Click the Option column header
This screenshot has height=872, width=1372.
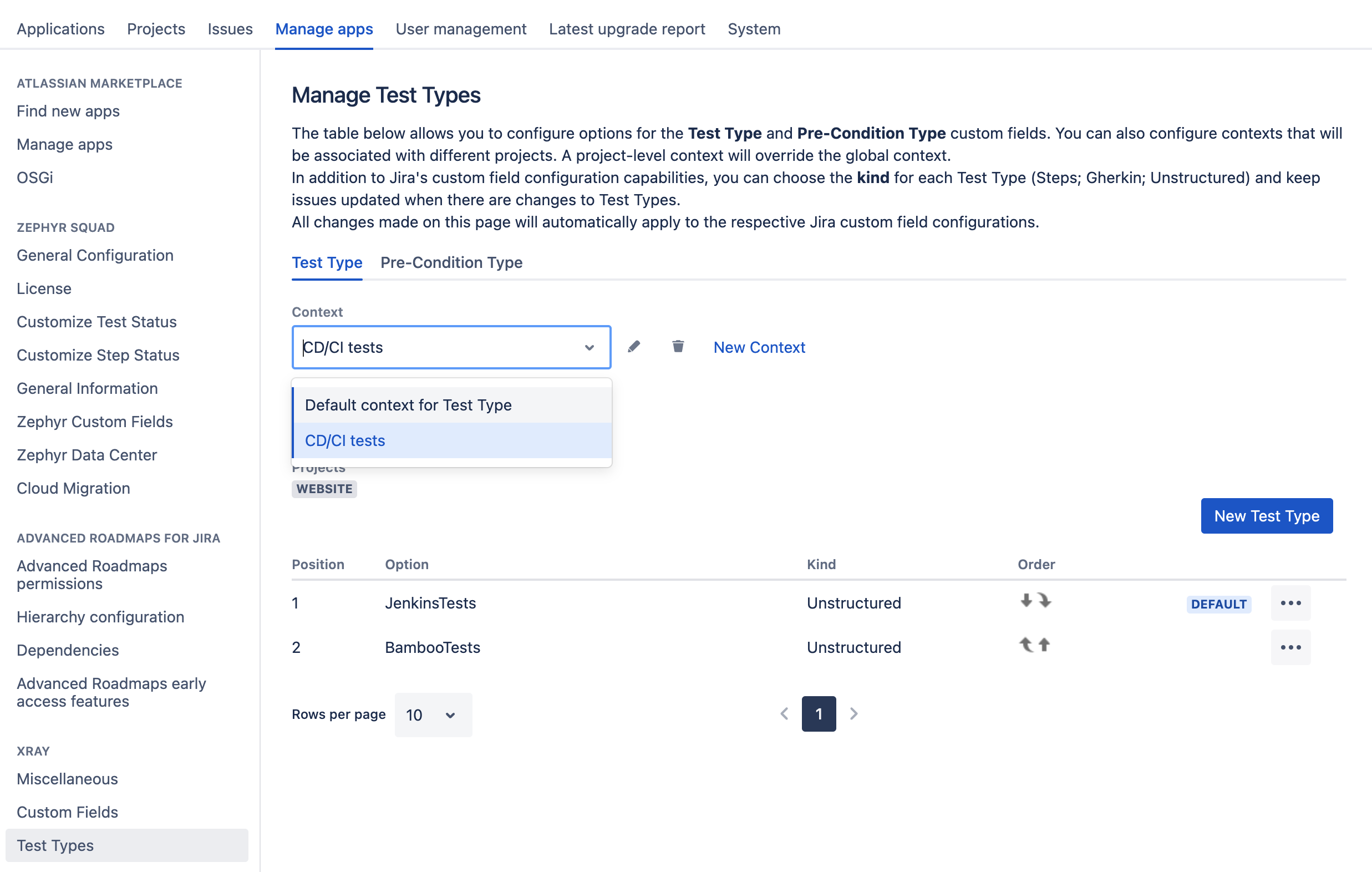407,564
